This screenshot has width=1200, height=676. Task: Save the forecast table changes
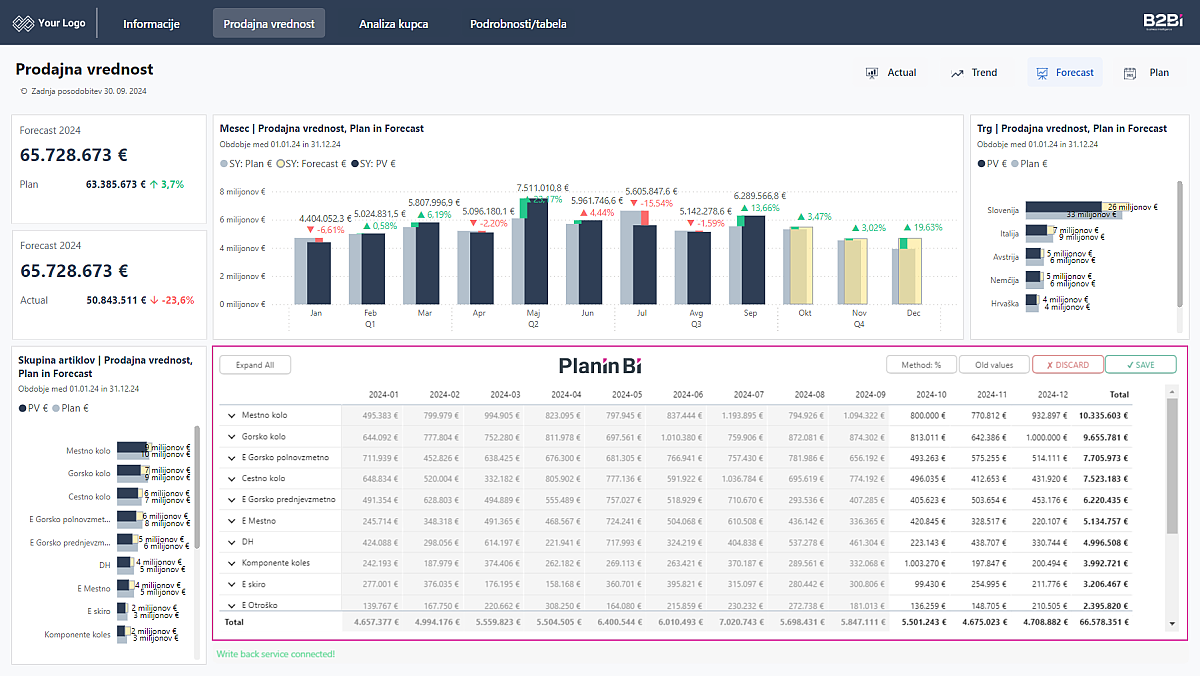tap(1141, 365)
